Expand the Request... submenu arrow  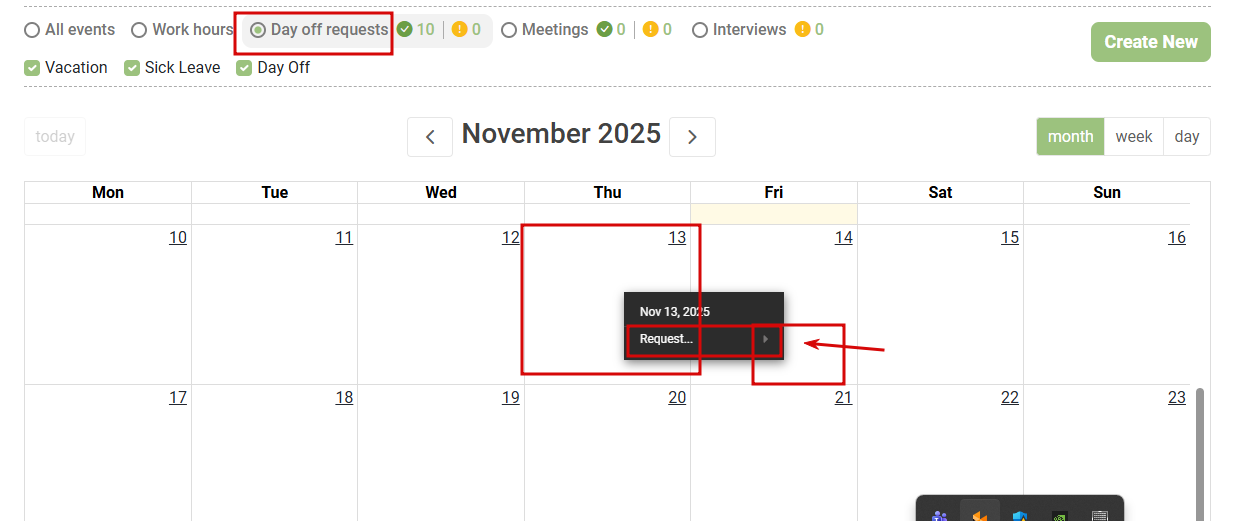click(766, 340)
